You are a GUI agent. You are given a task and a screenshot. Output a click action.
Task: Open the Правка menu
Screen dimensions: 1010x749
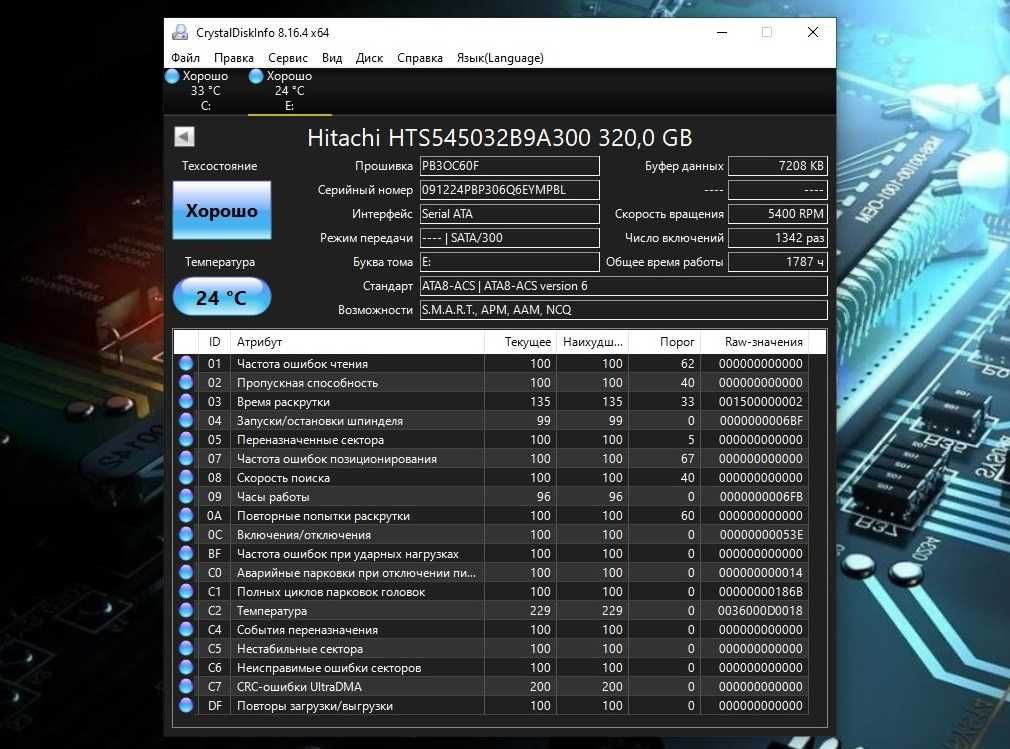(x=233, y=58)
